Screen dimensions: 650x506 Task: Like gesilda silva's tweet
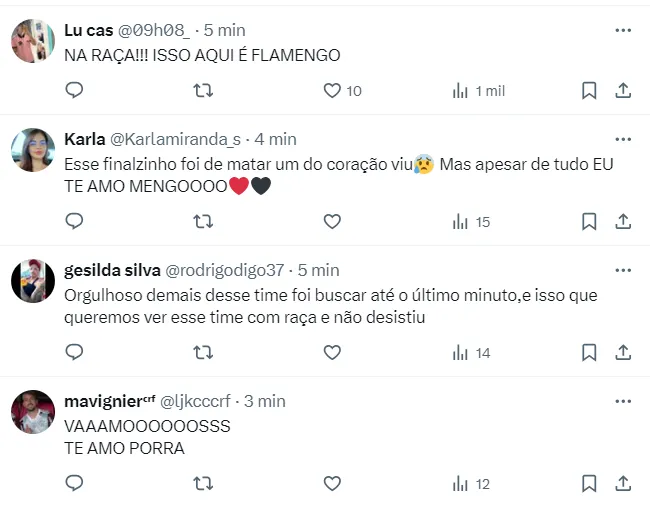pos(333,352)
